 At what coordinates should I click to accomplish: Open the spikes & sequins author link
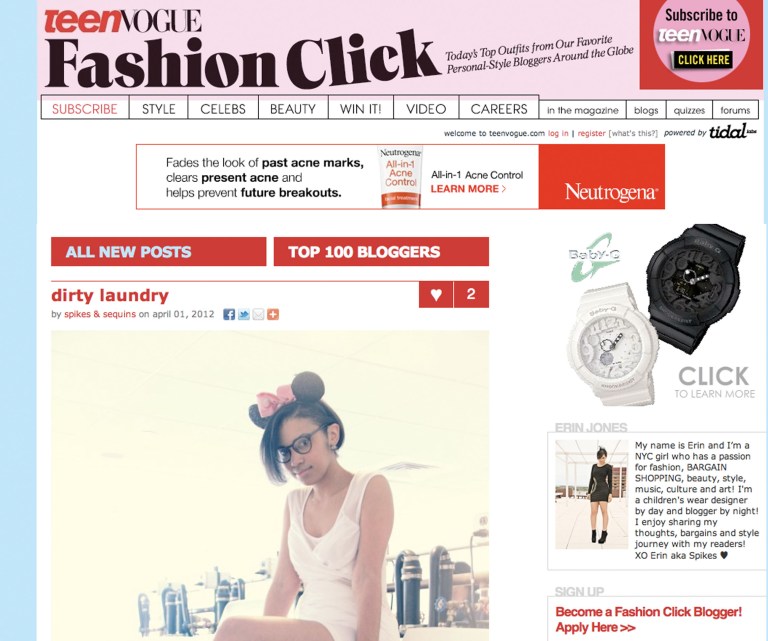pyautogui.click(x=100, y=314)
